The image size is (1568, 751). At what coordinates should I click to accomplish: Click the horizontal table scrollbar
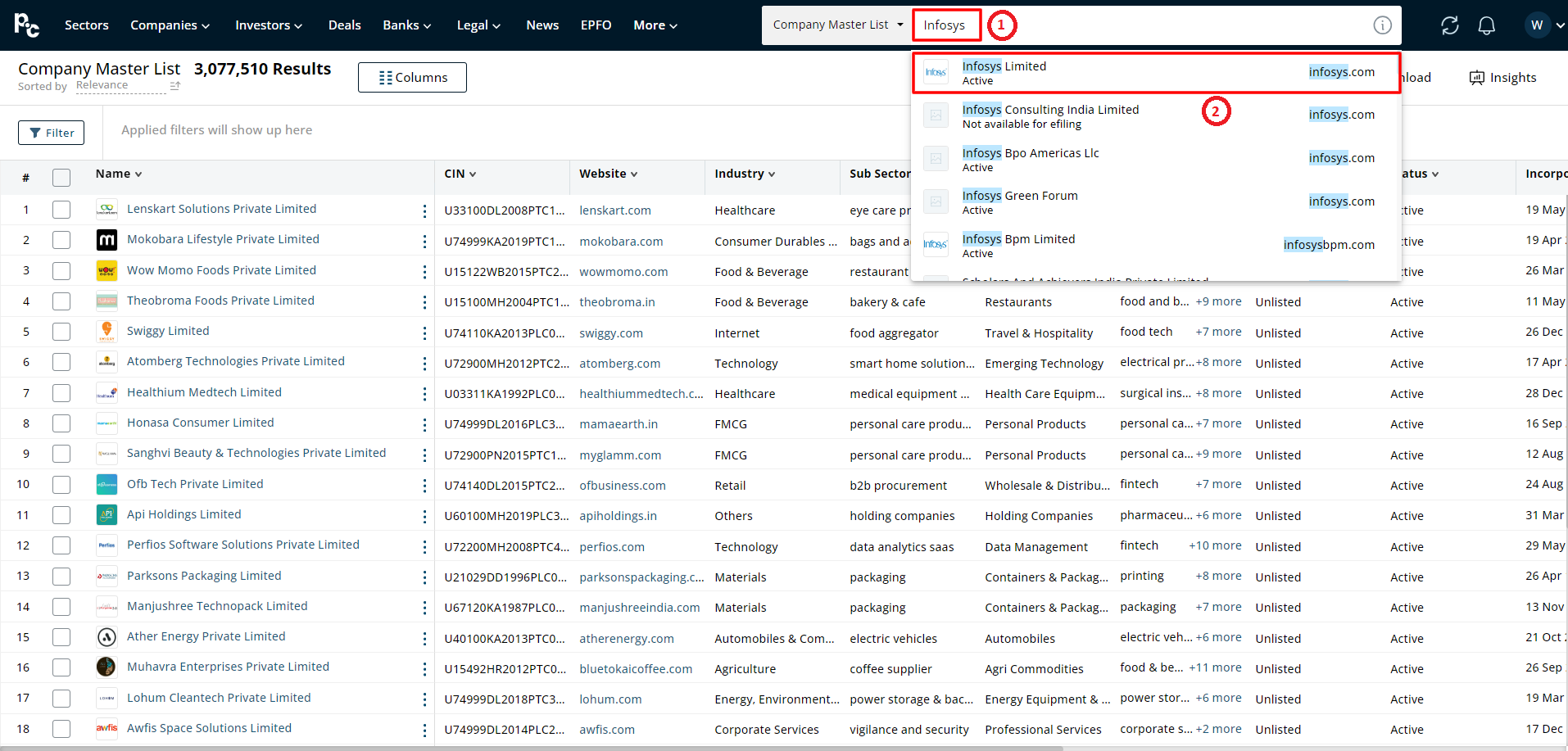531,748
